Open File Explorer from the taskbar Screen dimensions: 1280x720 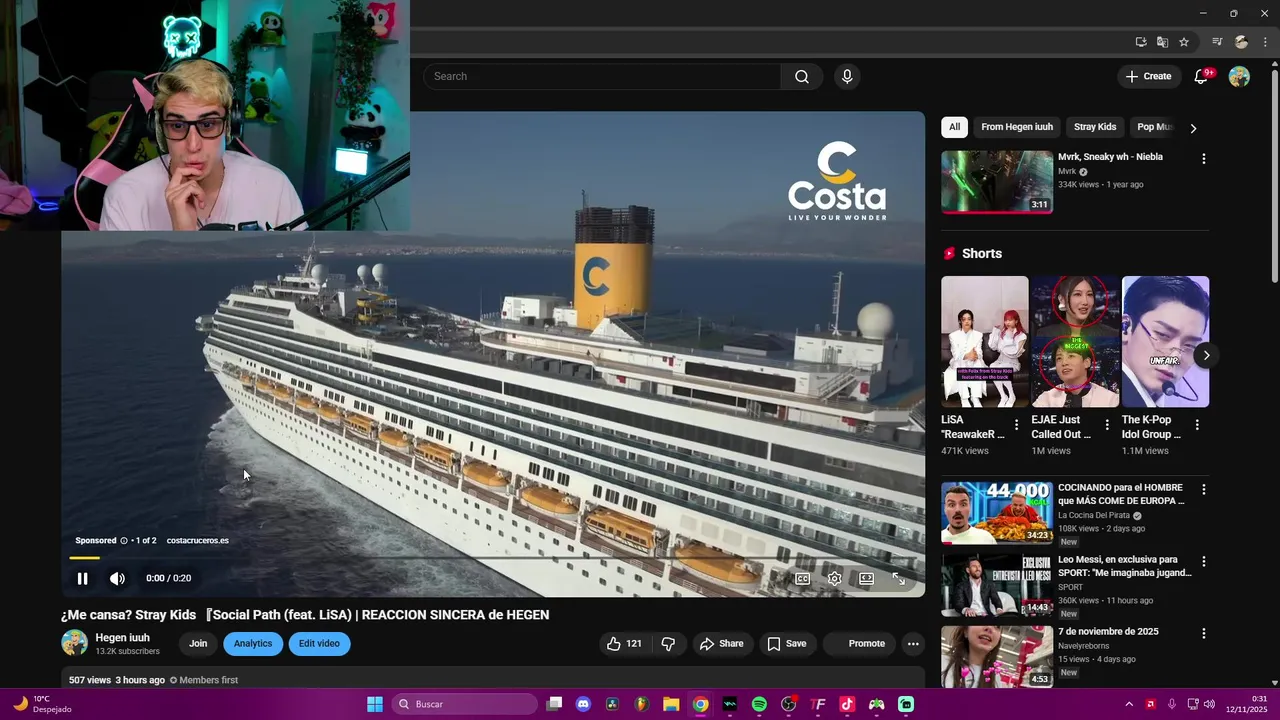[671, 704]
